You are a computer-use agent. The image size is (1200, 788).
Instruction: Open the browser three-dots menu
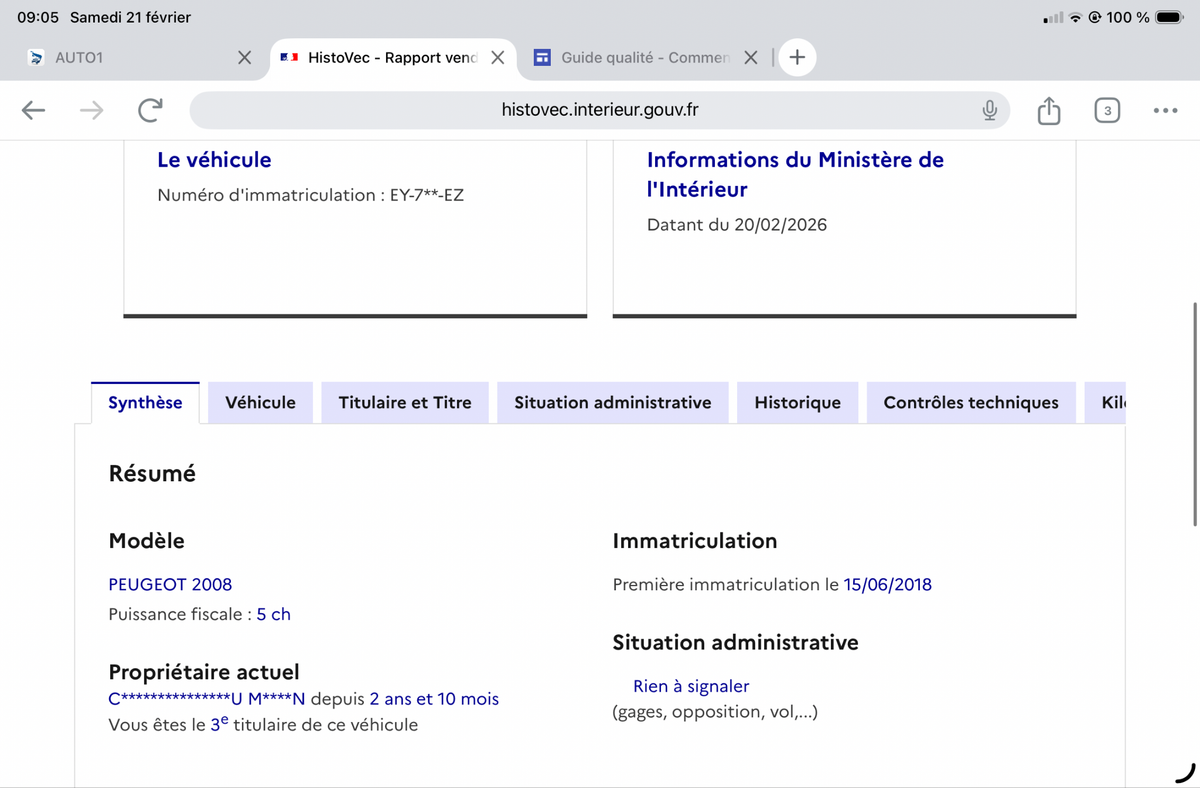tap(1165, 110)
